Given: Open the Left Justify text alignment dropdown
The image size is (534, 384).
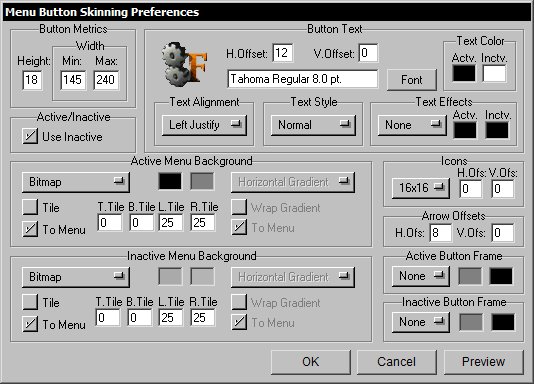Looking at the screenshot, I should (204, 125).
